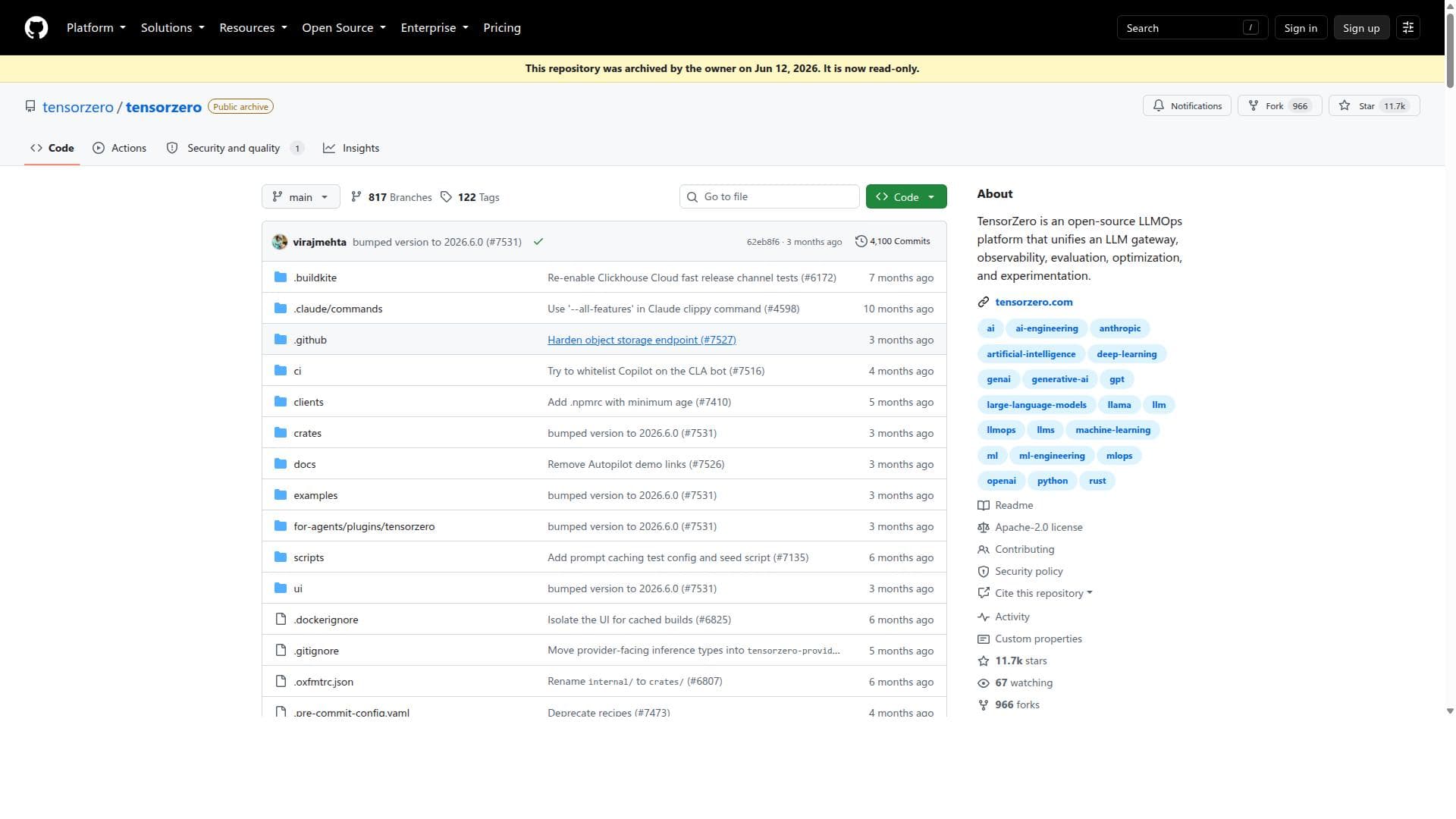Screen dimensions: 1456x819
Task: Click the .github folder icon
Action: 281,340
